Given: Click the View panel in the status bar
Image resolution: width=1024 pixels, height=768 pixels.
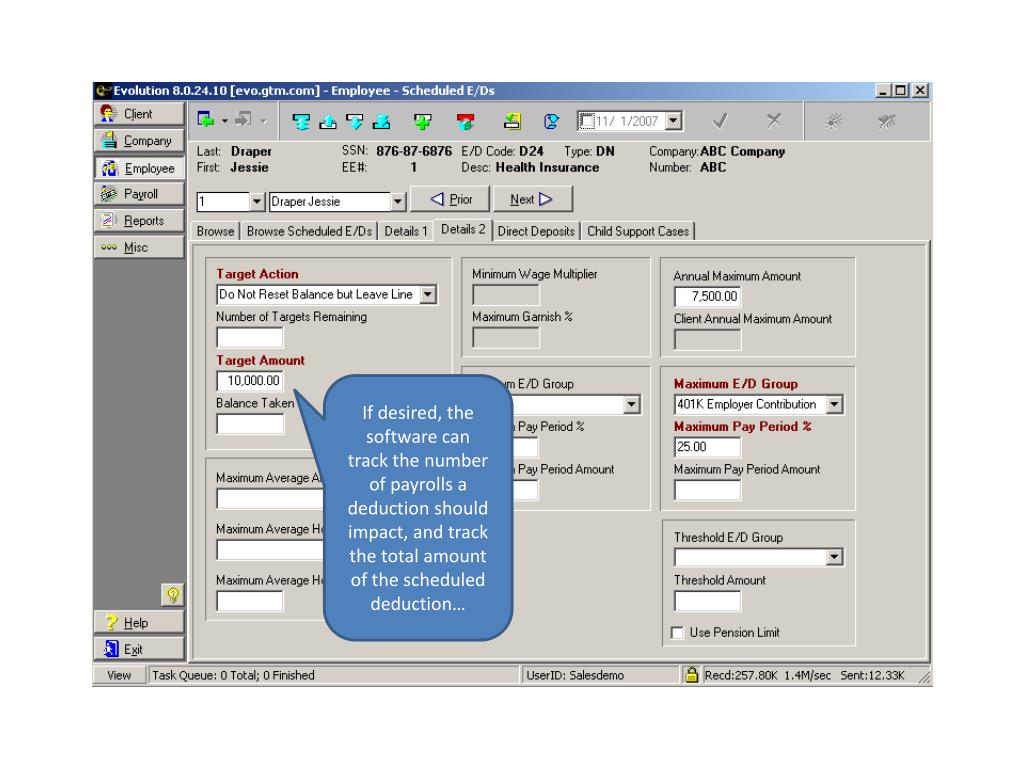Looking at the screenshot, I should coord(120,675).
